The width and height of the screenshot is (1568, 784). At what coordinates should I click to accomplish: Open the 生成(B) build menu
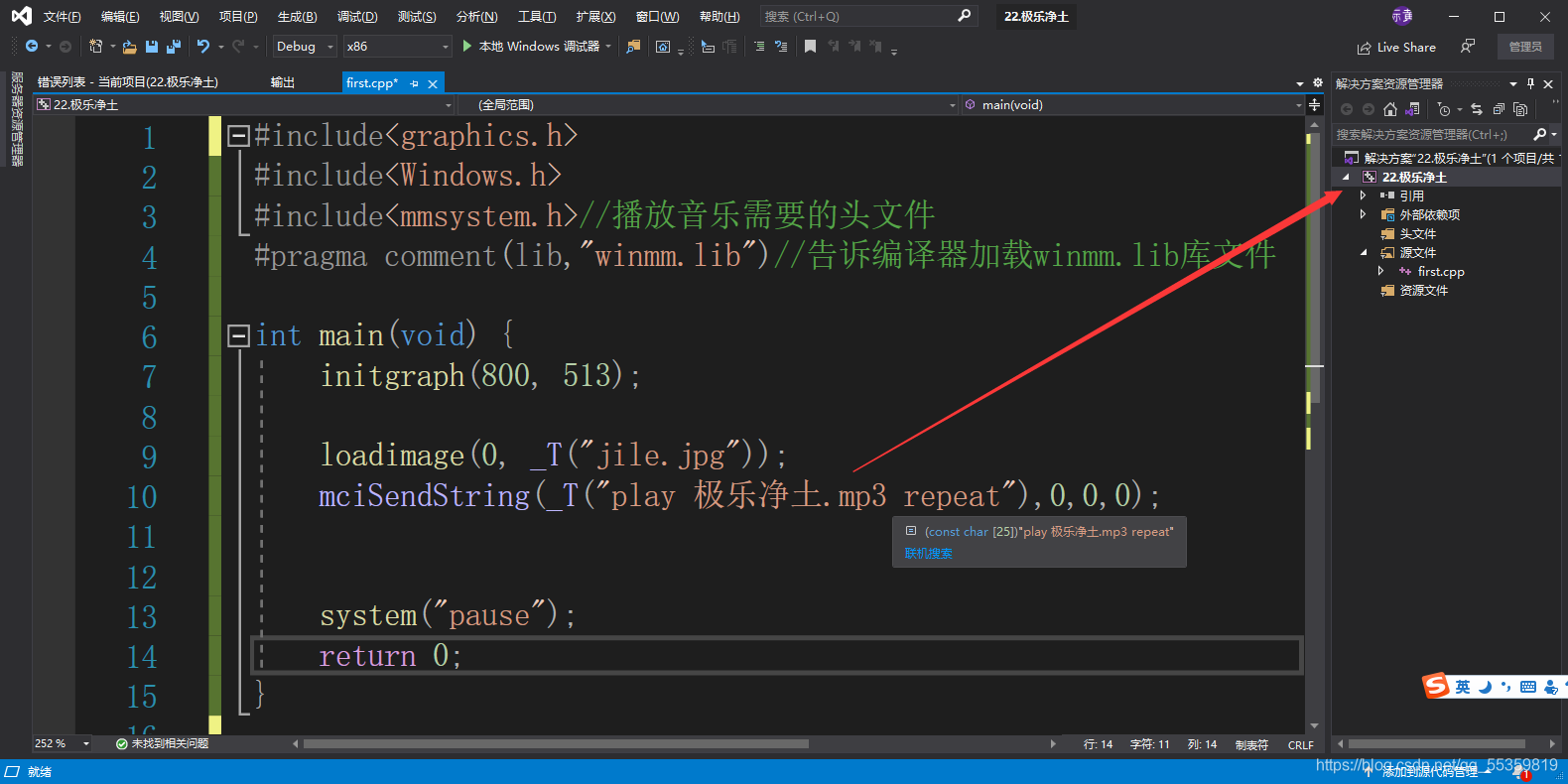tap(297, 17)
